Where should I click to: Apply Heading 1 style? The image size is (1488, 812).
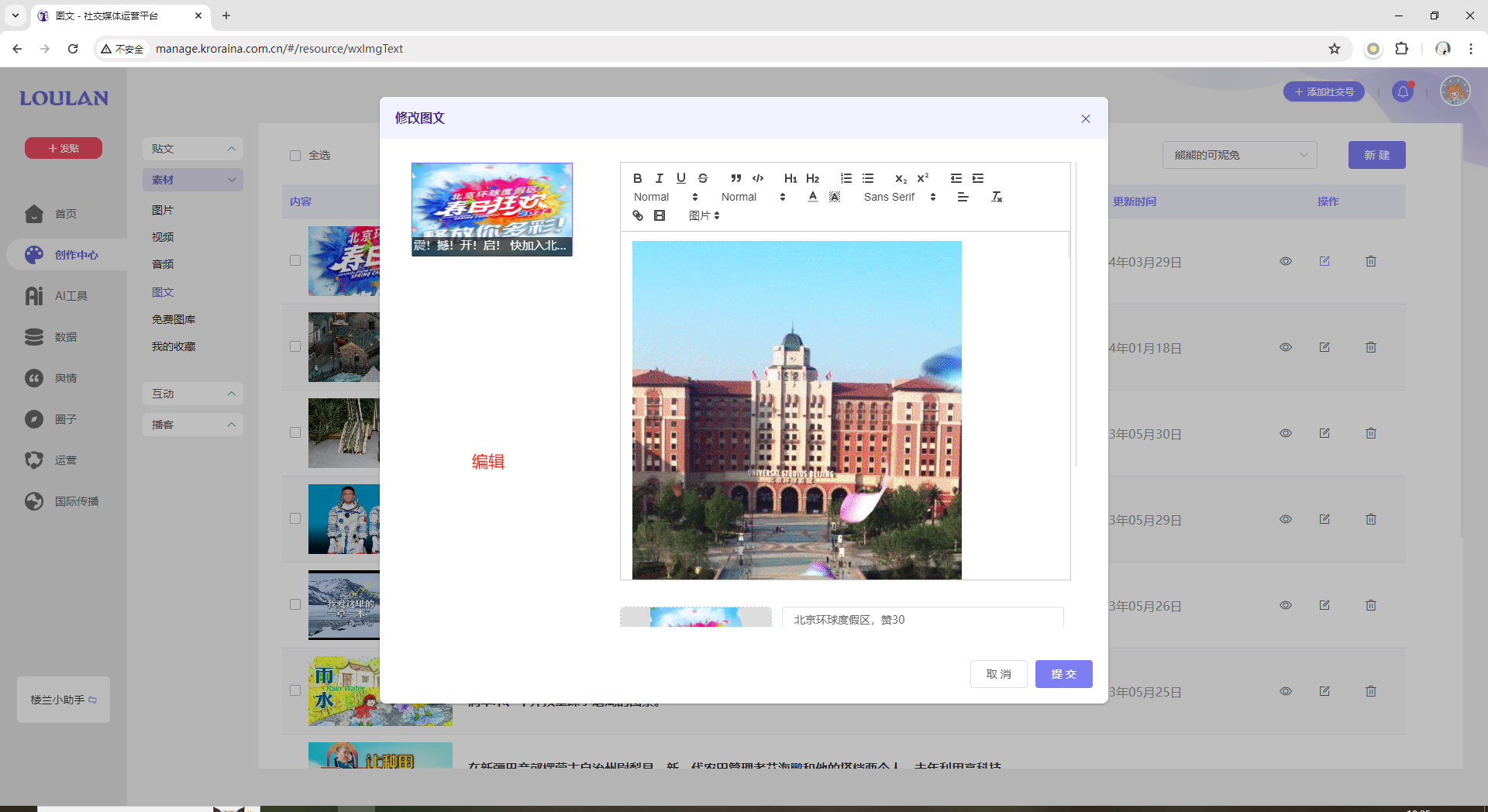tap(790, 178)
